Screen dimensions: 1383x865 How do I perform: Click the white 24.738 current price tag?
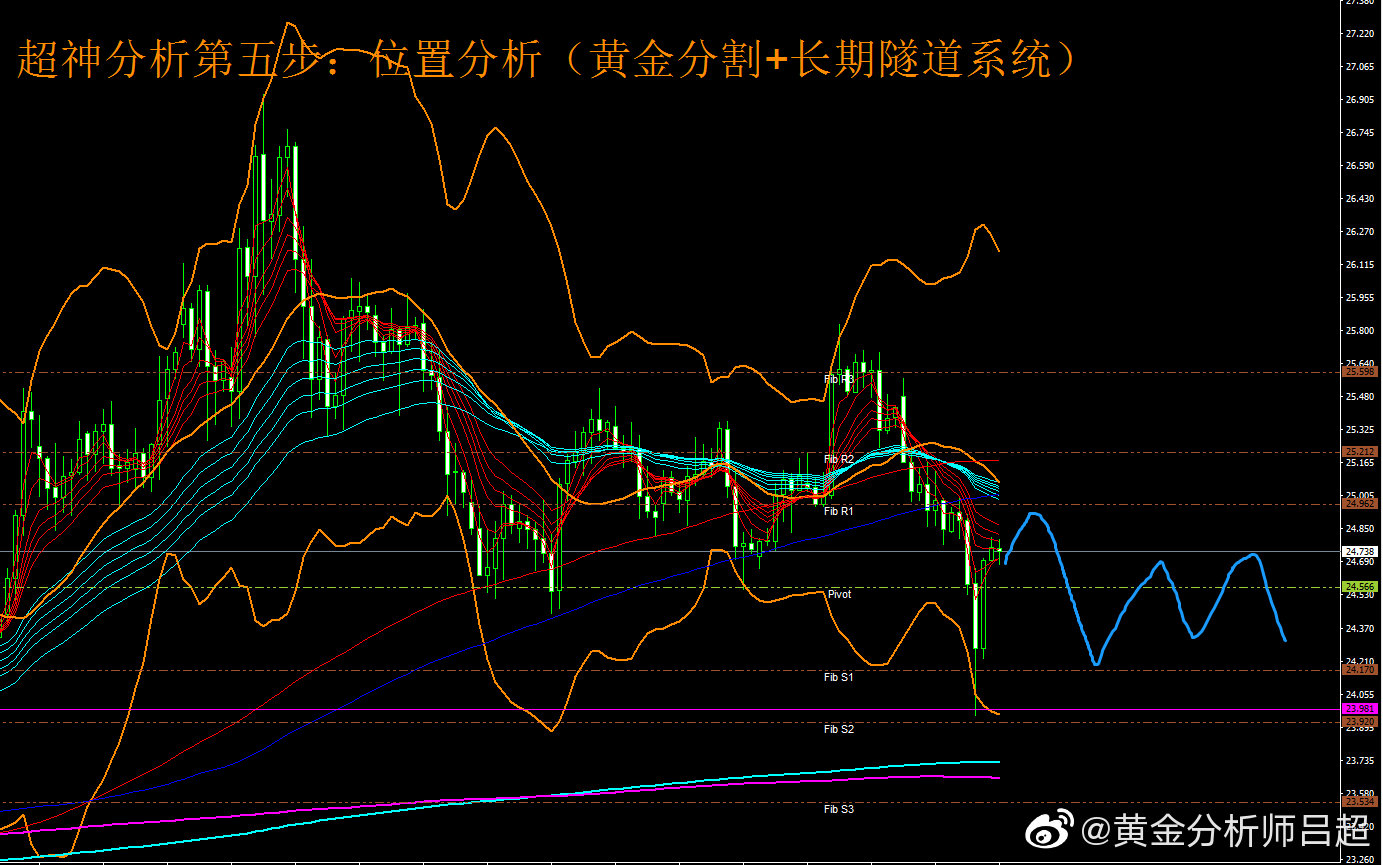click(1360, 551)
